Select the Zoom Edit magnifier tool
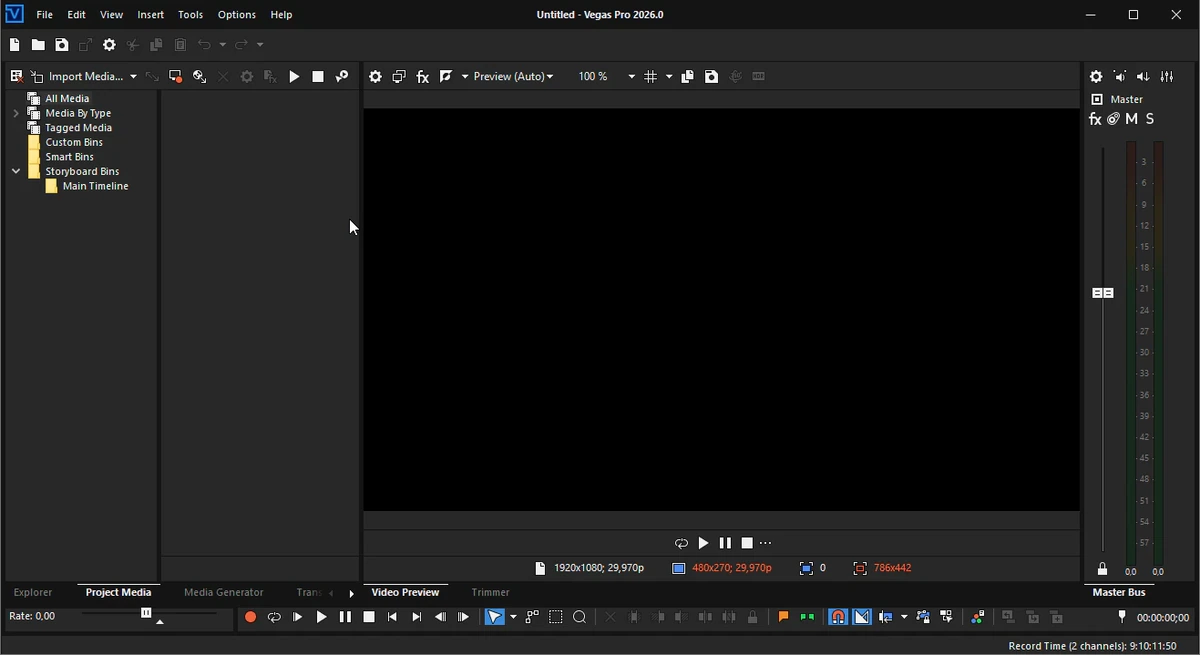The height and width of the screenshot is (655, 1200). (580, 618)
